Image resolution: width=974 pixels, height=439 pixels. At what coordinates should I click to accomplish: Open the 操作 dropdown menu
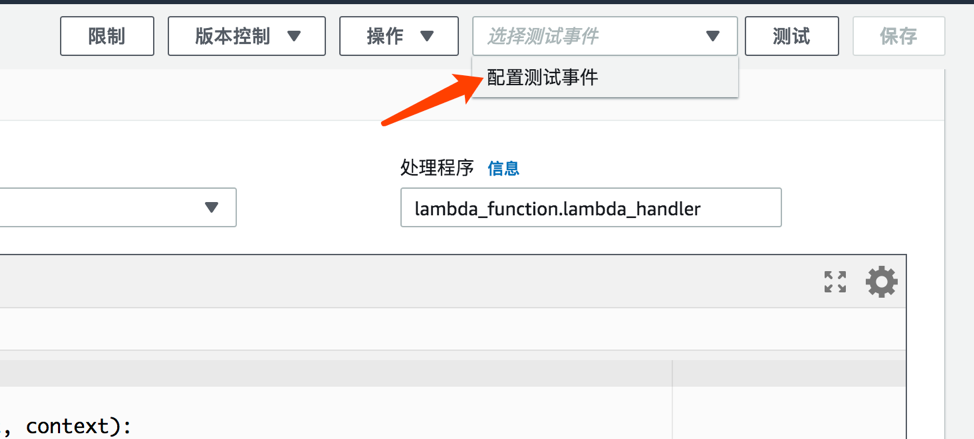point(399,36)
